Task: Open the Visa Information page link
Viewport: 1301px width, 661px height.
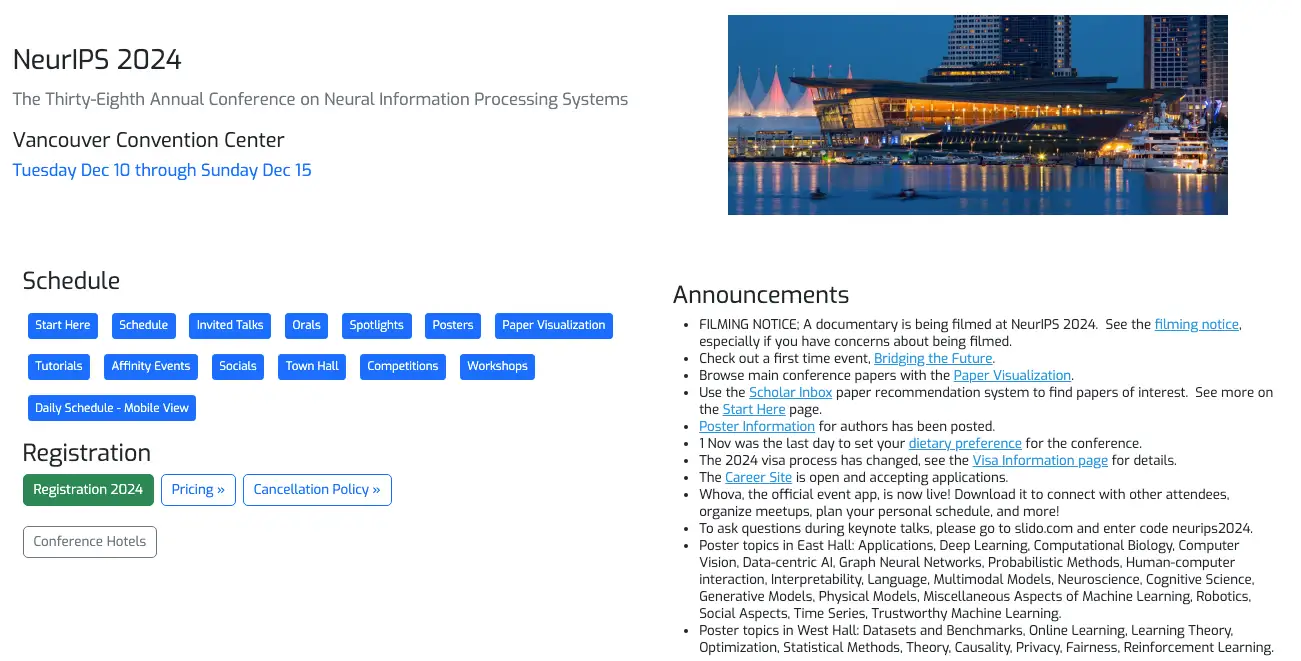Action: (x=1040, y=461)
